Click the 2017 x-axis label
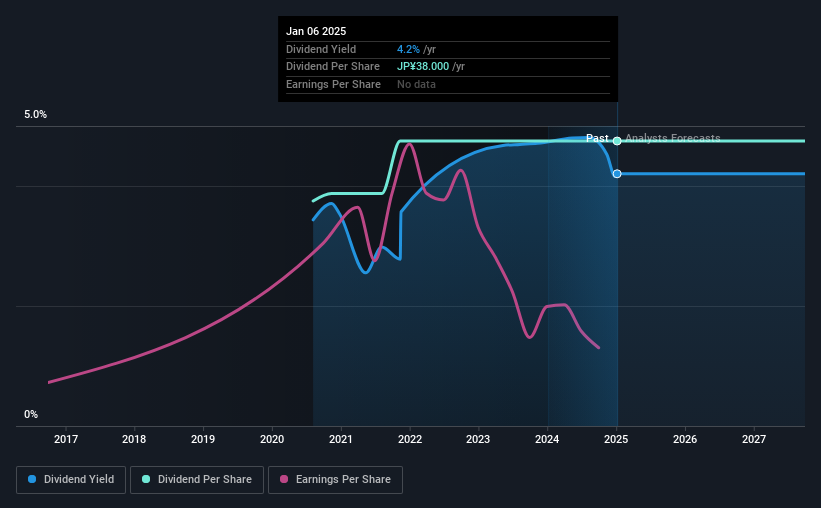Viewport: 821px width, 508px height. click(66, 439)
